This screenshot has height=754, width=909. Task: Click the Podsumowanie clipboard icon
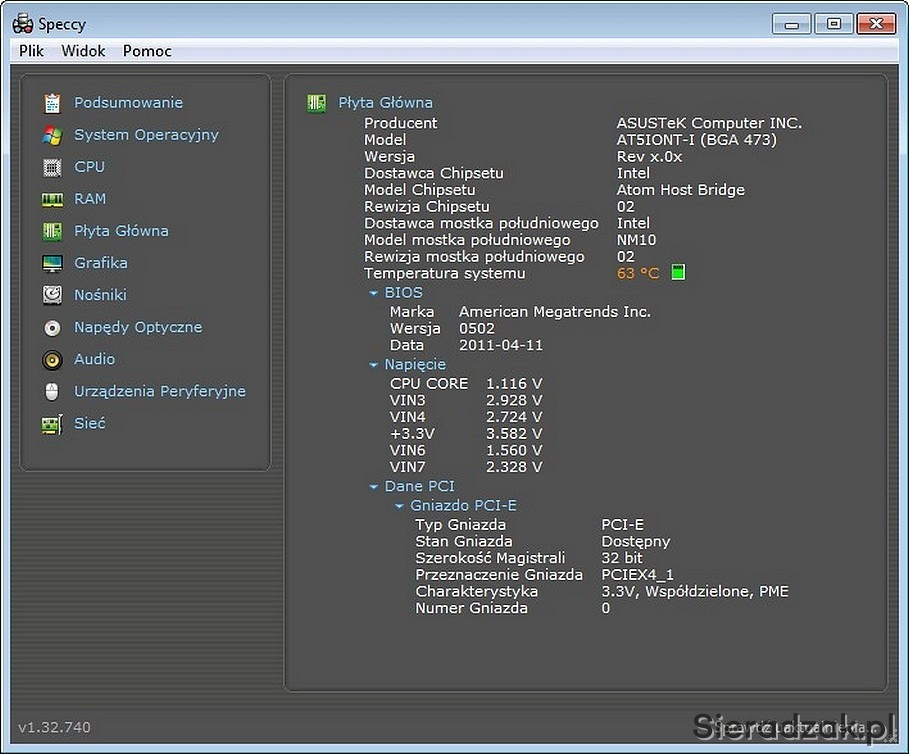[x=52, y=103]
